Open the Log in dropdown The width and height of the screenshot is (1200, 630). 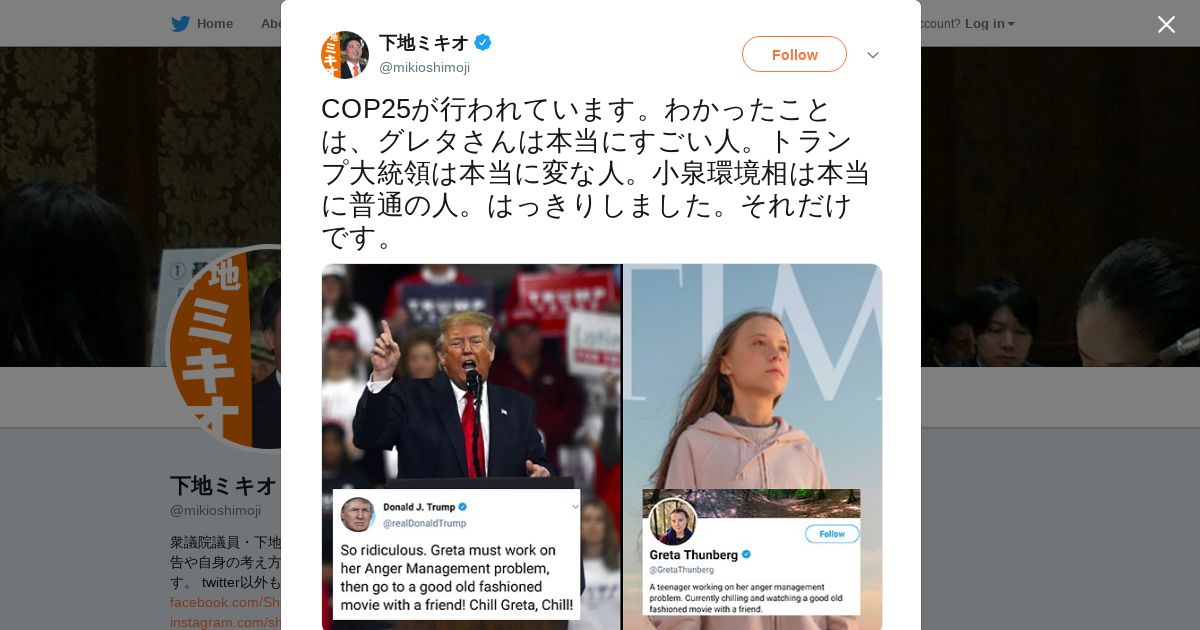pos(990,23)
